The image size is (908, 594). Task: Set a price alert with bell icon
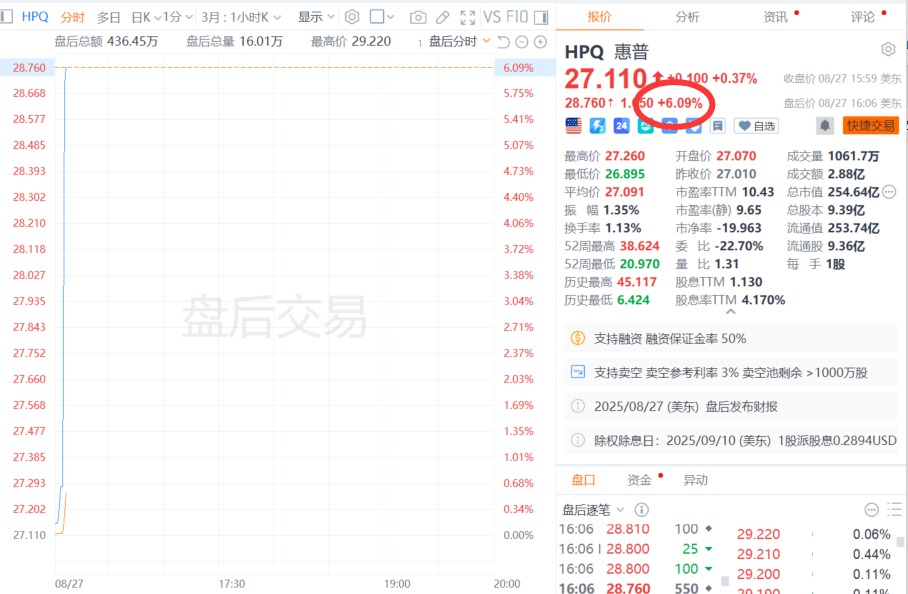click(x=825, y=125)
